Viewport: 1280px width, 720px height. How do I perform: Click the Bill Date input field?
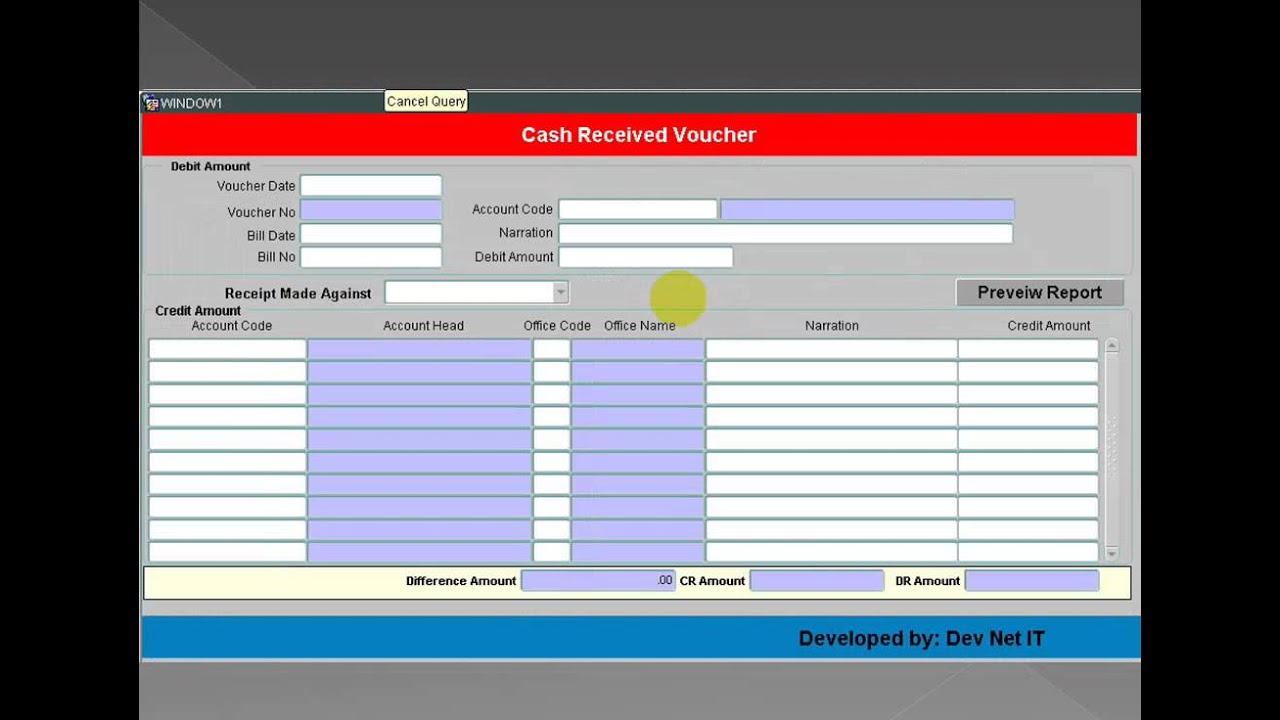point(371,234)
